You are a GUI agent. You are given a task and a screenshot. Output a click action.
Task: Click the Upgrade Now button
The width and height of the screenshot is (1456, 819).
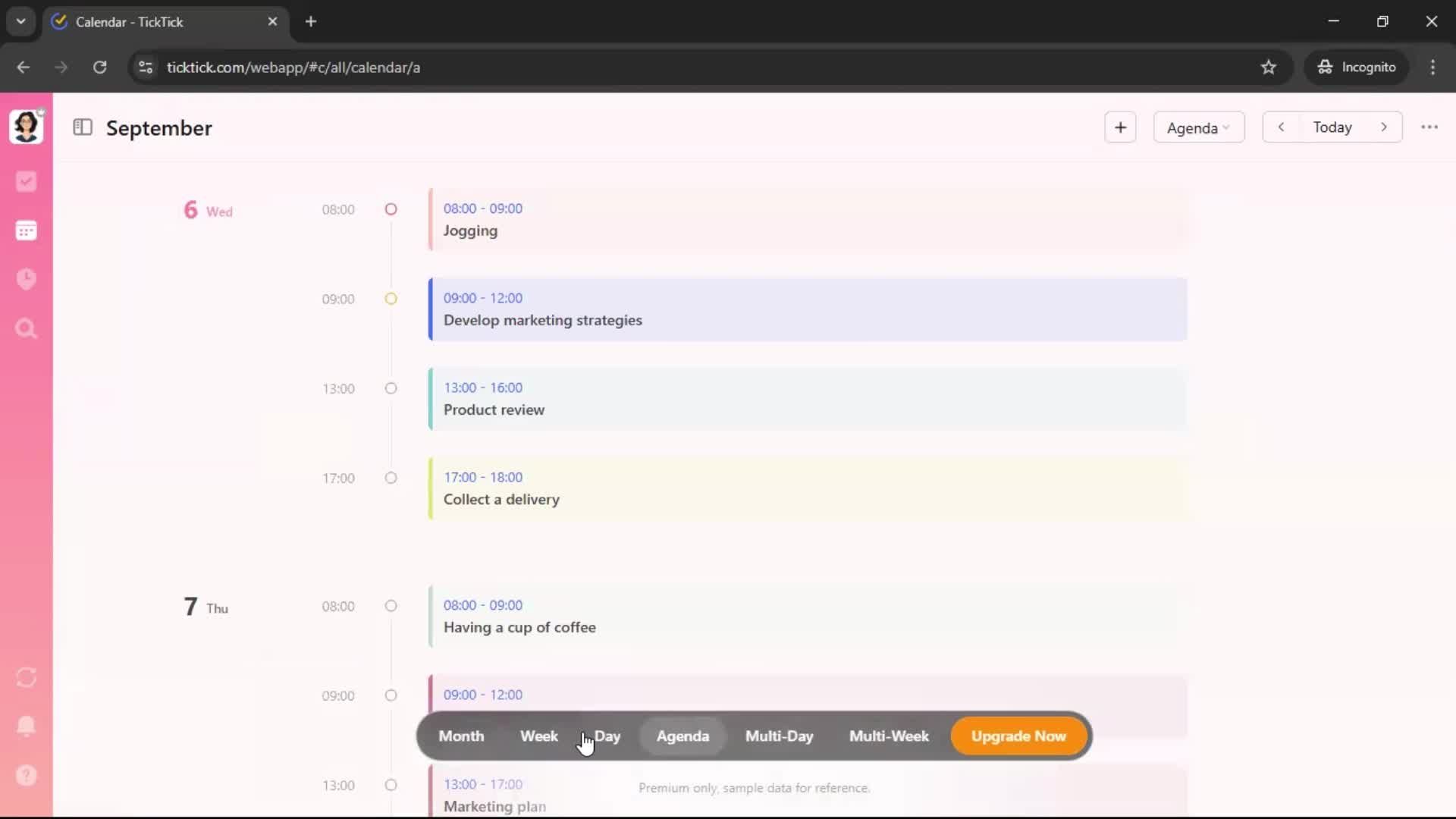1018,736
